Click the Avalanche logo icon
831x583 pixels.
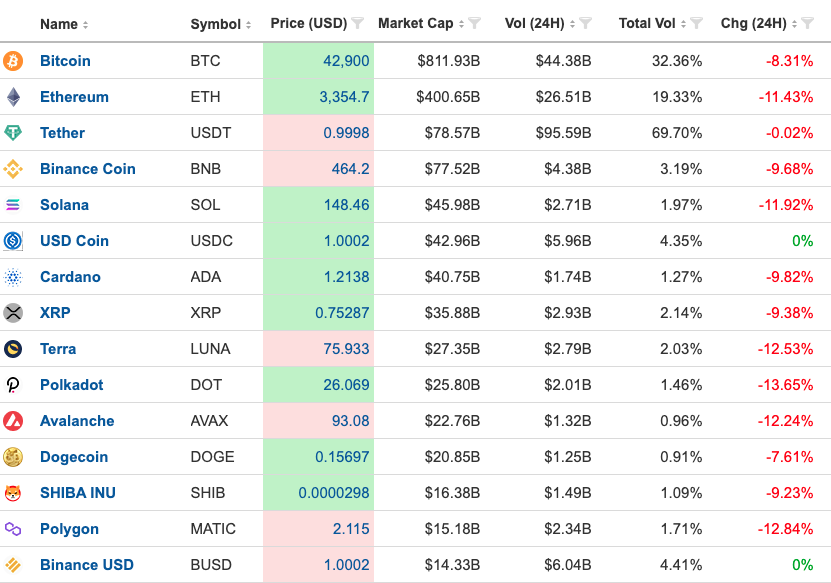pyautogui.click(x=13, y=421)
